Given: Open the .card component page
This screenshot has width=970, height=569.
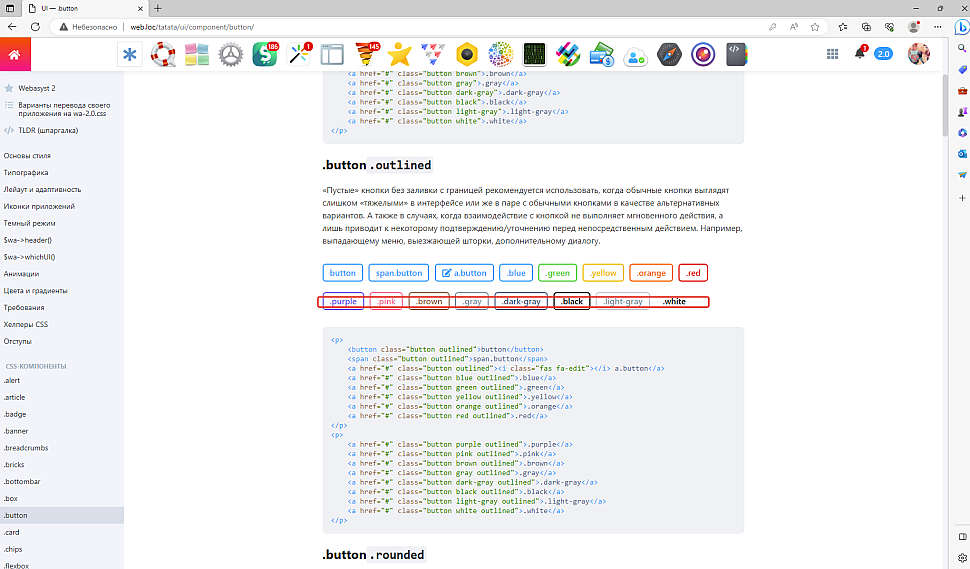Looking at the screenshot, I should (12, 532).
